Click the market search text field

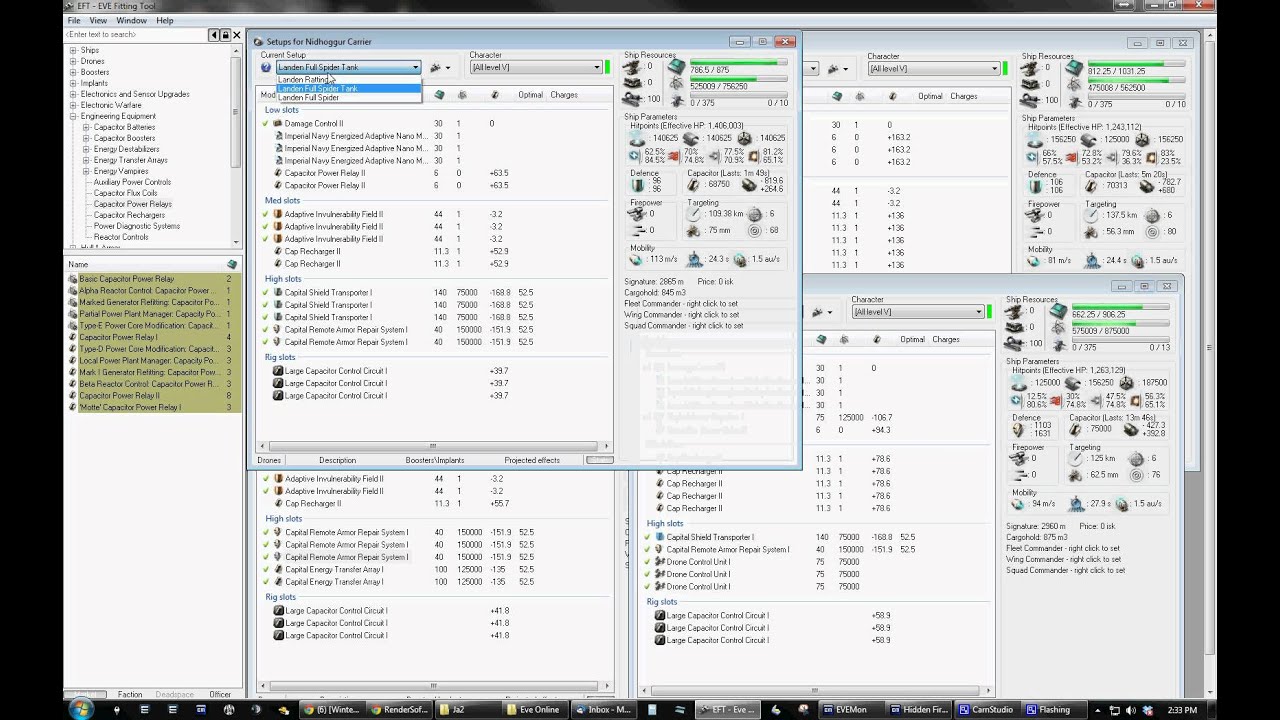coord(136,35)
